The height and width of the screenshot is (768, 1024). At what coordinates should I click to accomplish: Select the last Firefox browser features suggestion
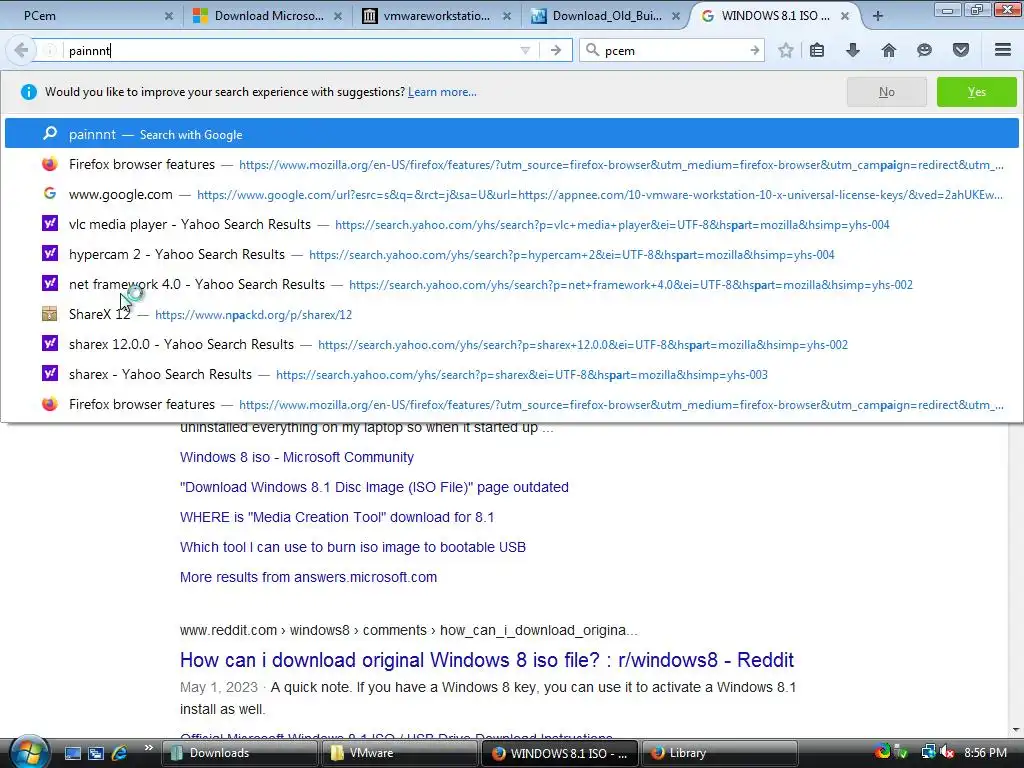coord(511,405)
